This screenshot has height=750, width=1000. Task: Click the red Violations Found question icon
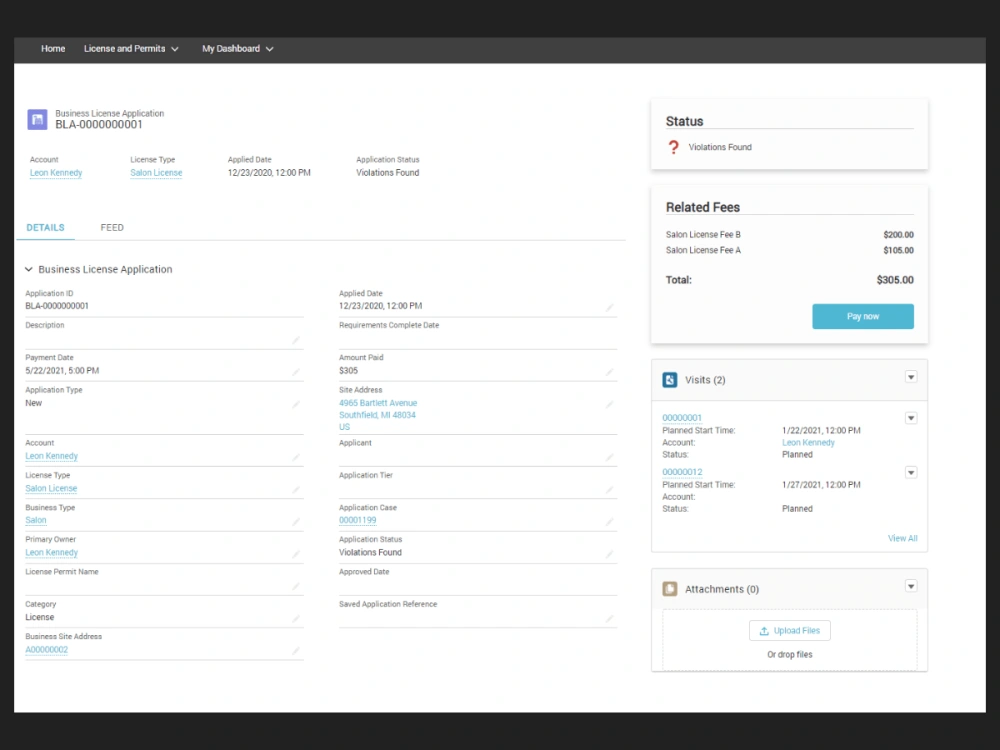(673, 147)
